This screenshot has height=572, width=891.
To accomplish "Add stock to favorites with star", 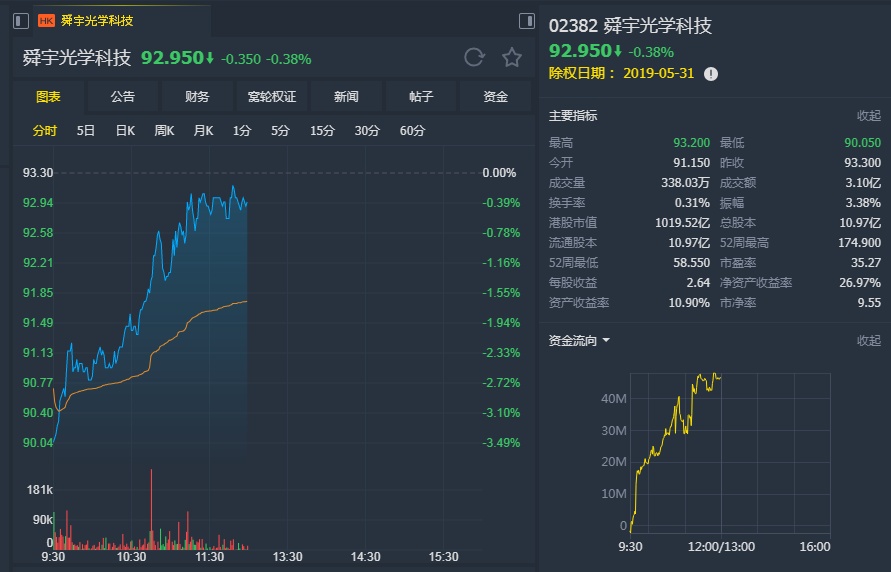I will (x=512, y=58).
